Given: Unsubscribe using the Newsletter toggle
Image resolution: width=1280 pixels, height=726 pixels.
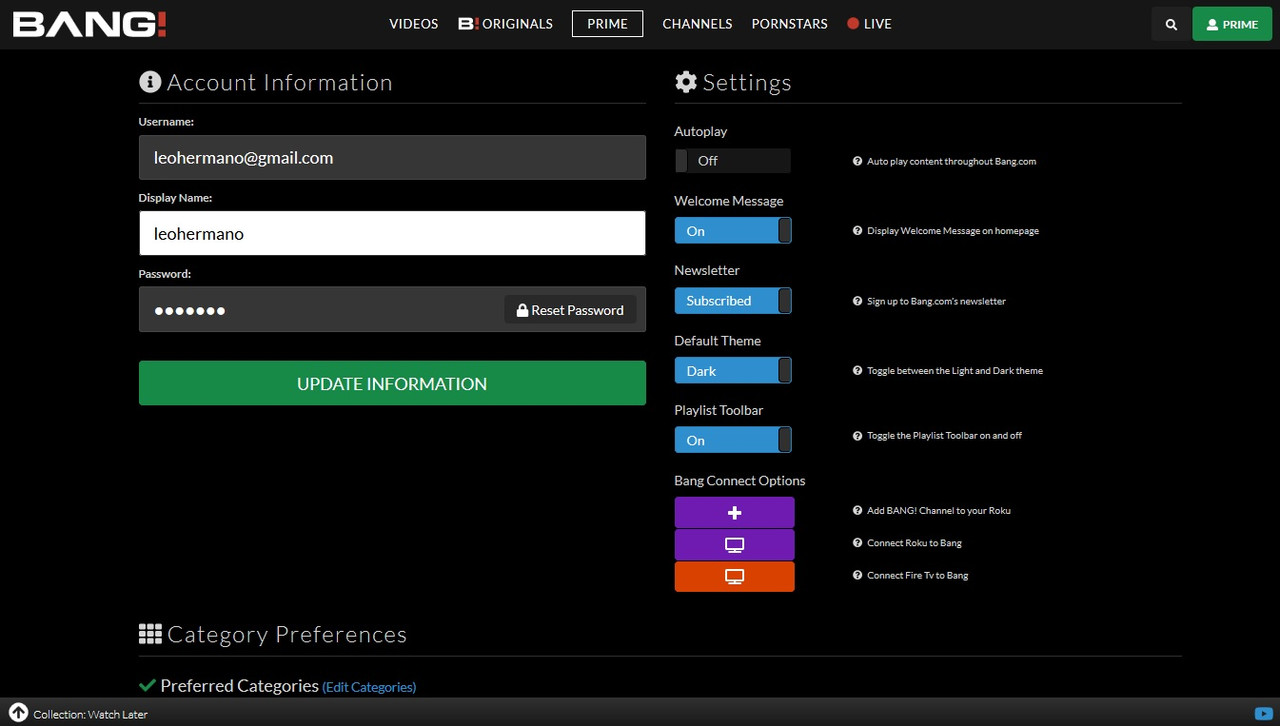Looking at the screenshot, I should (732, 301).
